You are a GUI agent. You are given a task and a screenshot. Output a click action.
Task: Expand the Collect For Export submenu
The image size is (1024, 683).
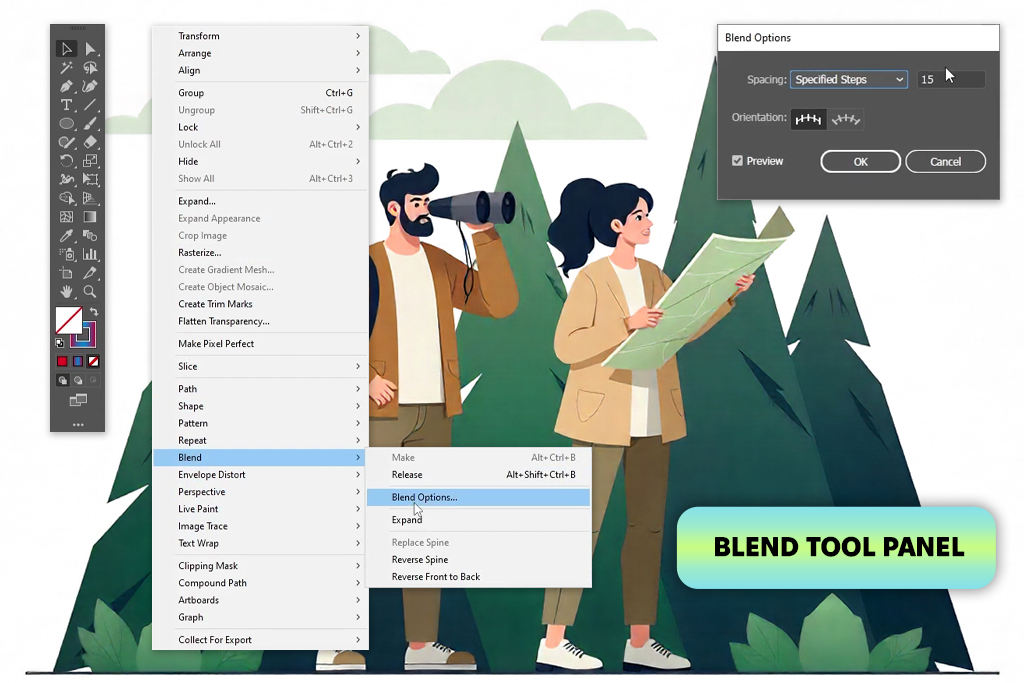click(x=261, y=639)
